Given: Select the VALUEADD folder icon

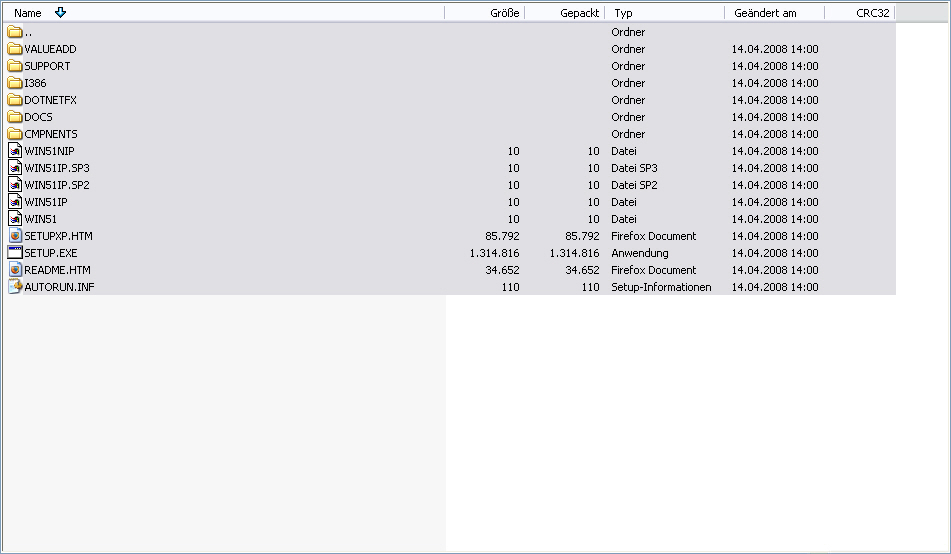Looking at the screenshot, I should [15, 49].
